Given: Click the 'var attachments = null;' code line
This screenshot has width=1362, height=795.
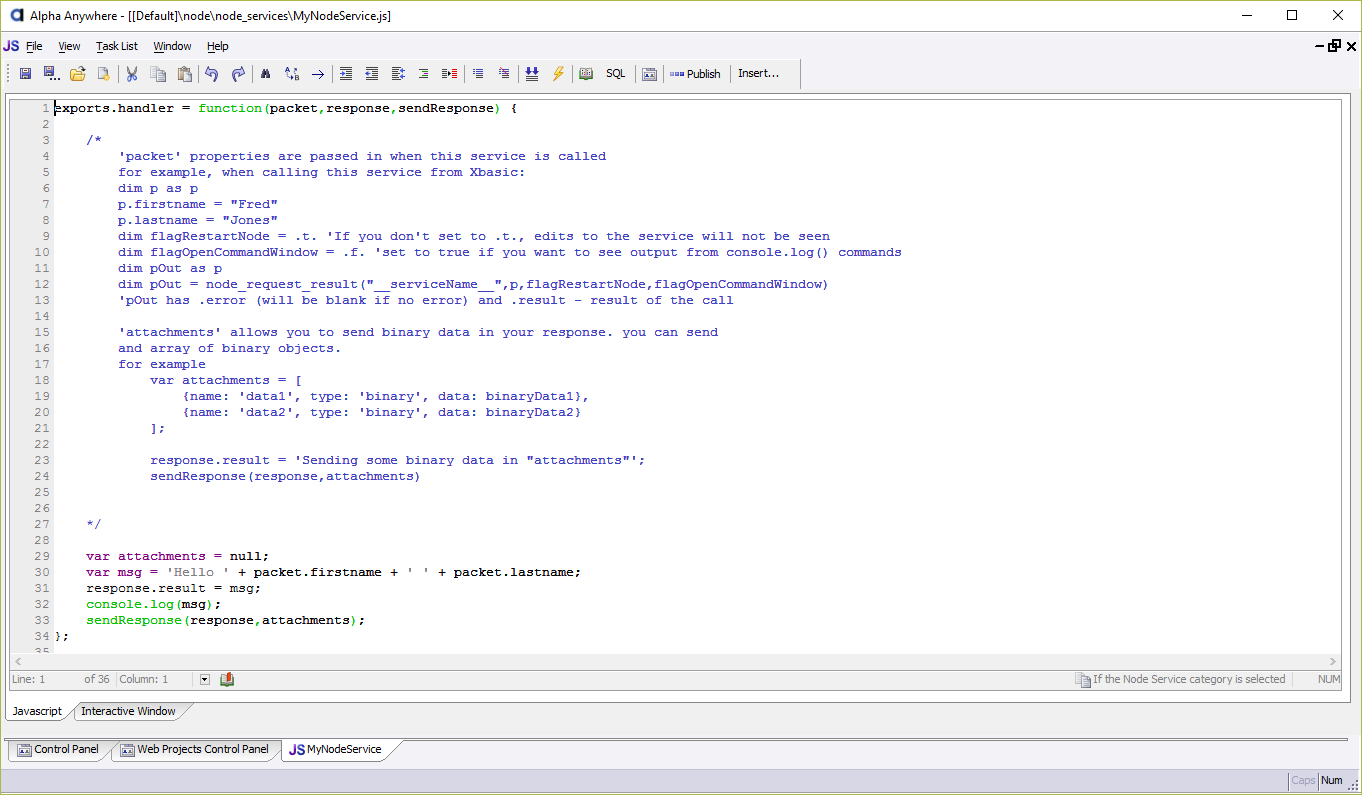Looking at the screenshot, I should click(178, 556).
